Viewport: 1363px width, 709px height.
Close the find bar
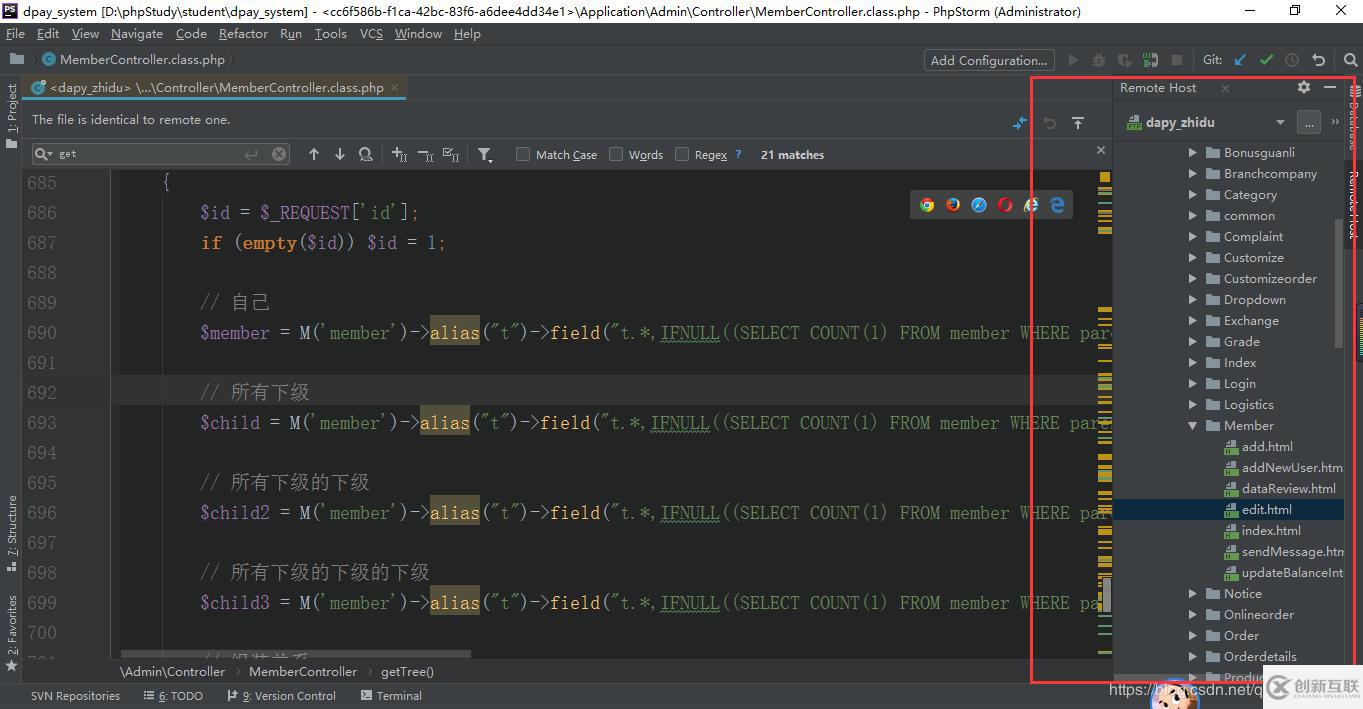(x=1101, y=150)
